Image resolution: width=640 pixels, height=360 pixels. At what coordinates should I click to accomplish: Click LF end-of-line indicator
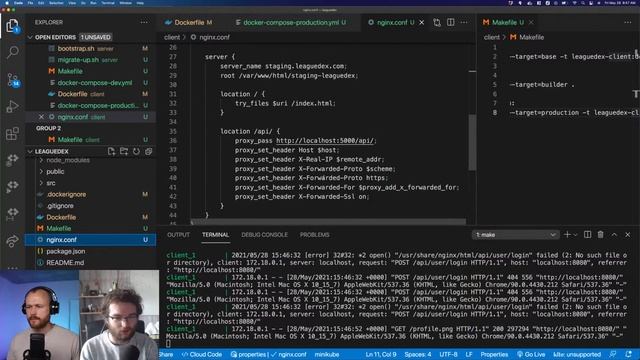click(x=469, y=354)
